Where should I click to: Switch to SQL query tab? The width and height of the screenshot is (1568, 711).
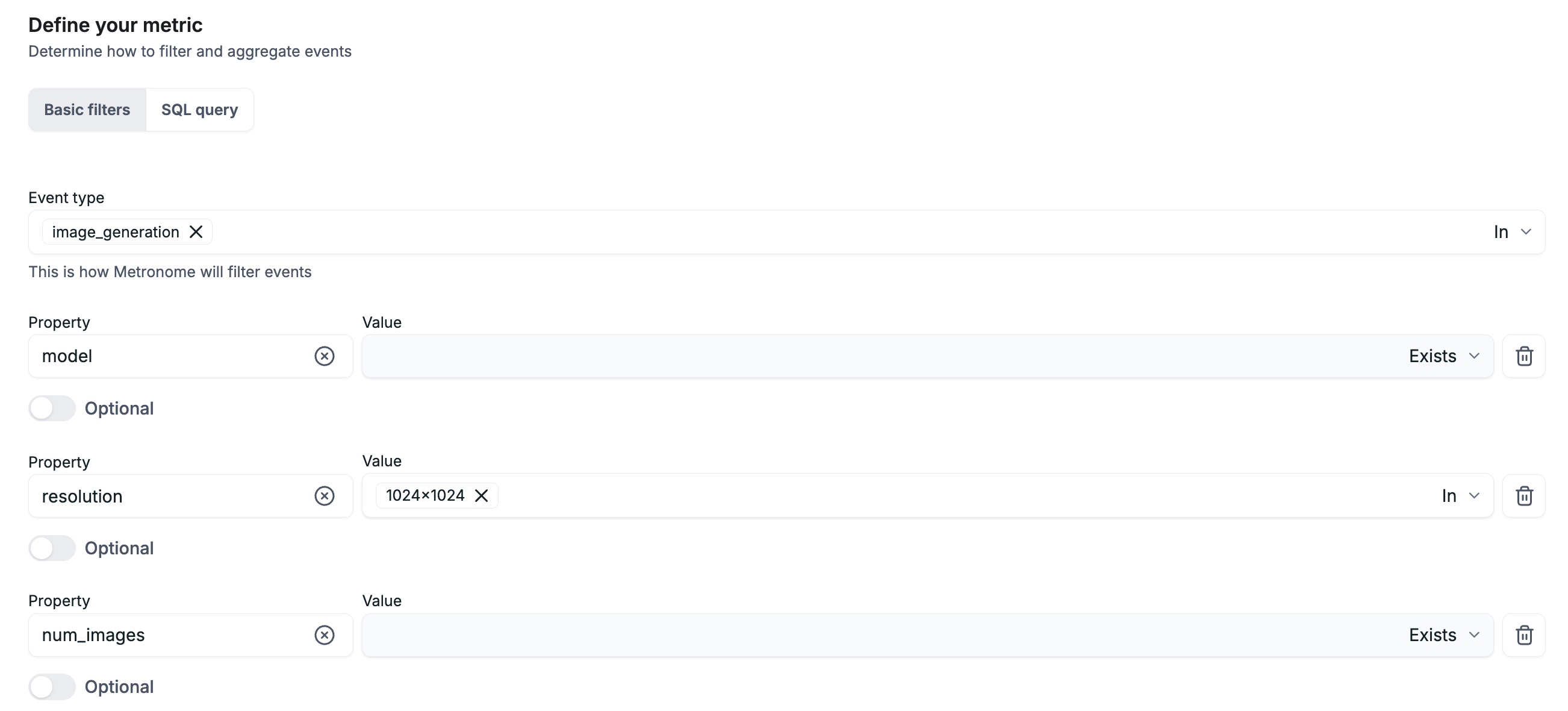200,109
